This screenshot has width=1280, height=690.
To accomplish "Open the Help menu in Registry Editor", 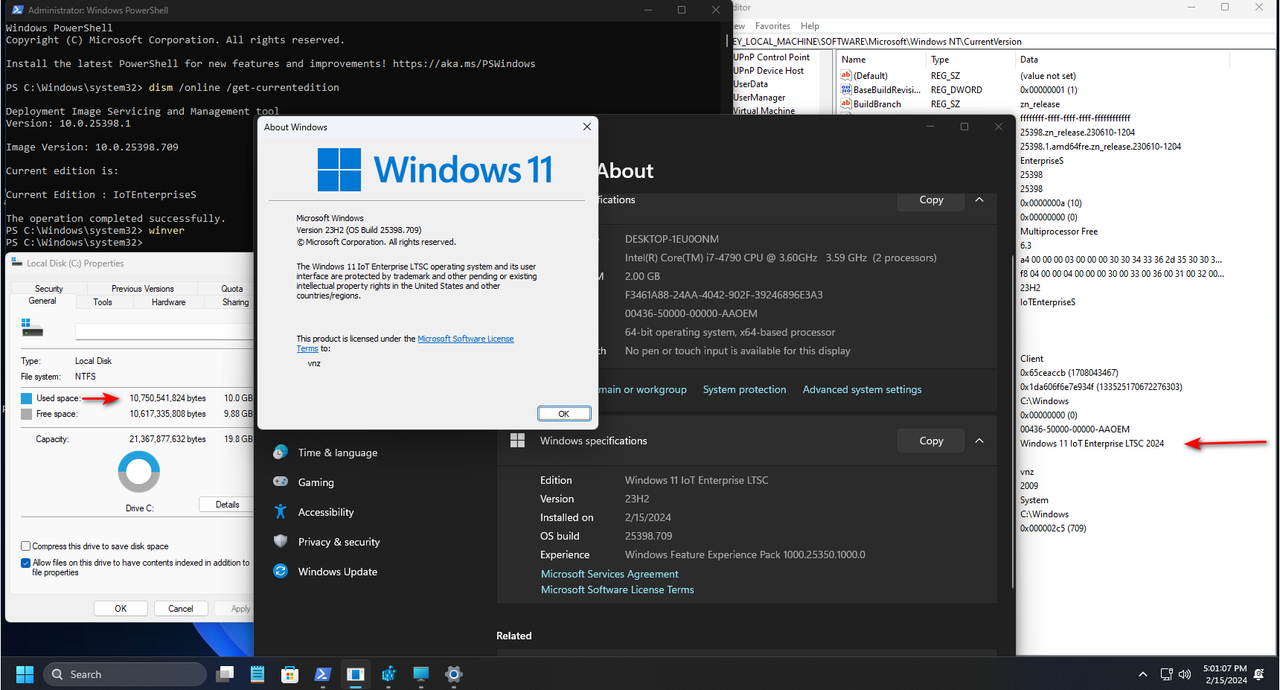I will point(810,26).
